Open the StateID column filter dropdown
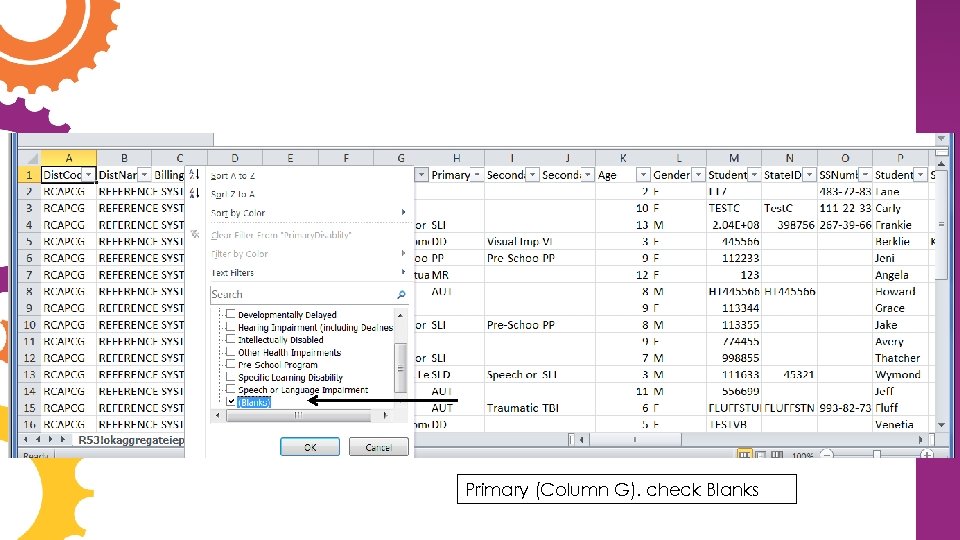This screenshot has width=960, height=540. (809, 175)
